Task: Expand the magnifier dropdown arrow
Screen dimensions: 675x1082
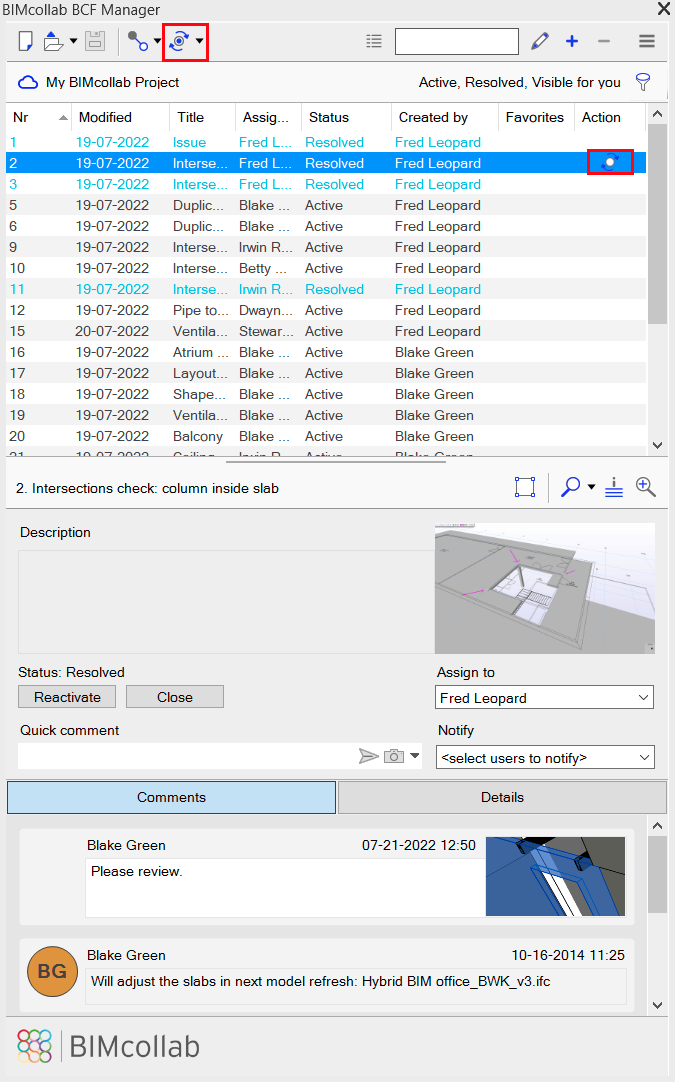Action: click(x=591, y=487)
